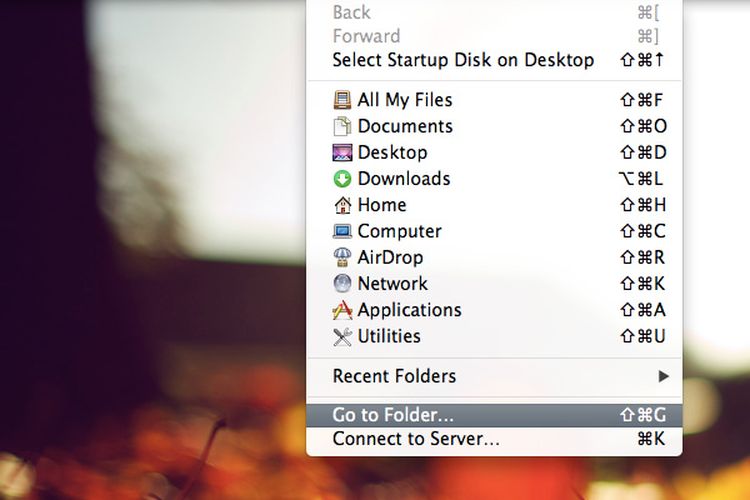This screenshot has height=500, width=750.
Task: Click the All My Files icon
Action: 342,100
